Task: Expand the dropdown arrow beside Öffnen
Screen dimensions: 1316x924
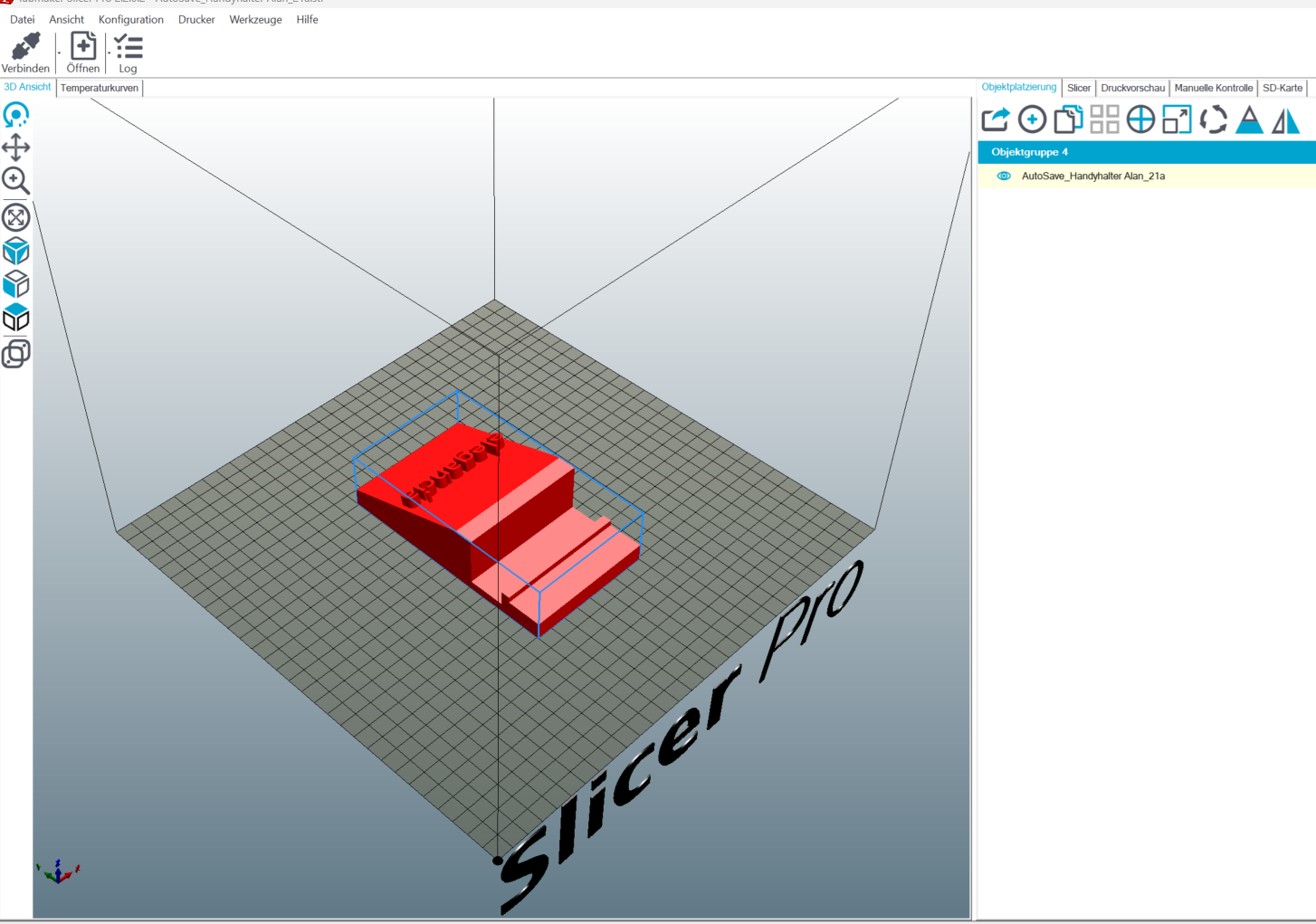Action: pos(109,52)
